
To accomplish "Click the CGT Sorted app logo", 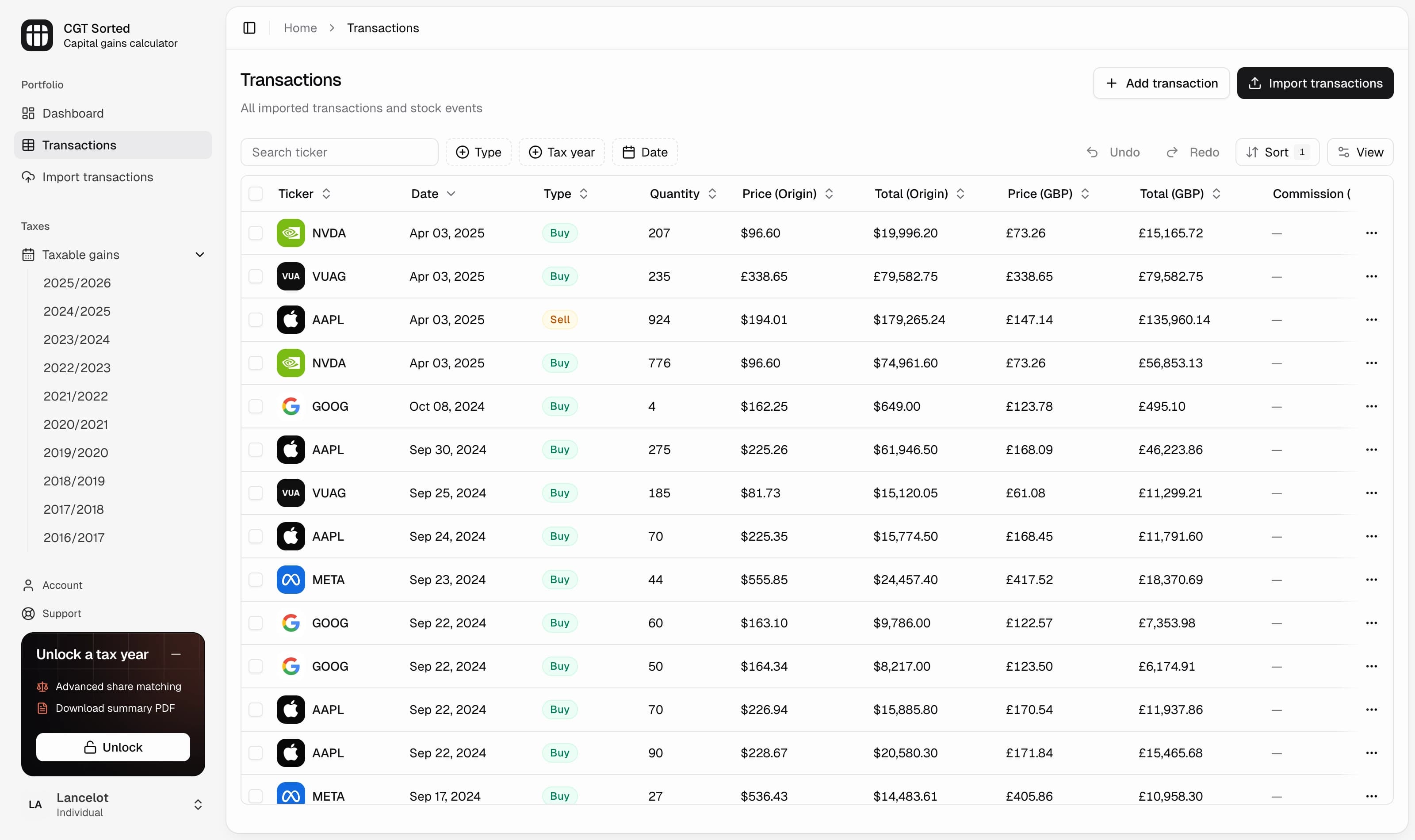I will (x=36, y=35).
